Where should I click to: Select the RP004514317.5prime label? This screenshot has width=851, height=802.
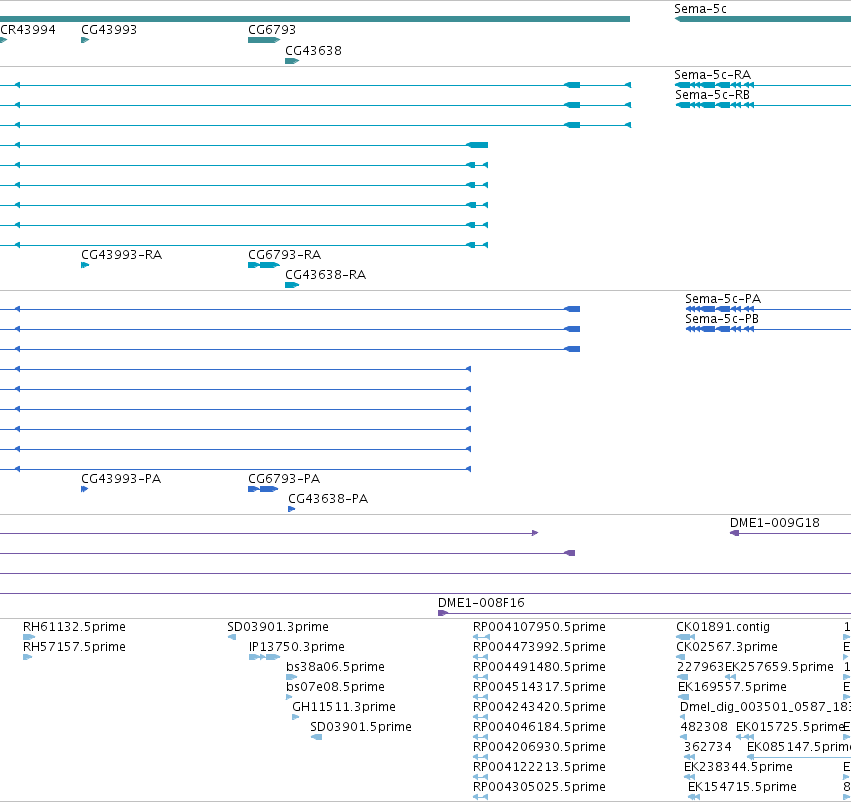[539, 687]
